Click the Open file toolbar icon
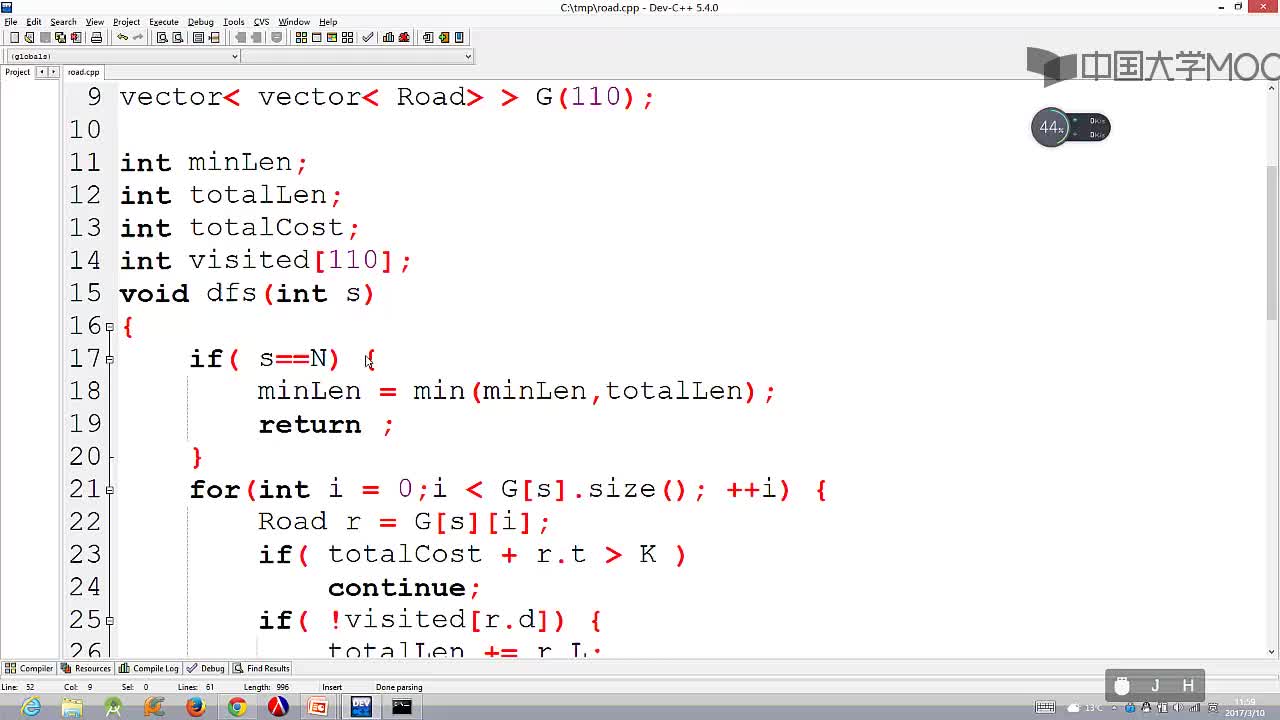The width and height of the screenshot is (1280, 720). (29, 38)
